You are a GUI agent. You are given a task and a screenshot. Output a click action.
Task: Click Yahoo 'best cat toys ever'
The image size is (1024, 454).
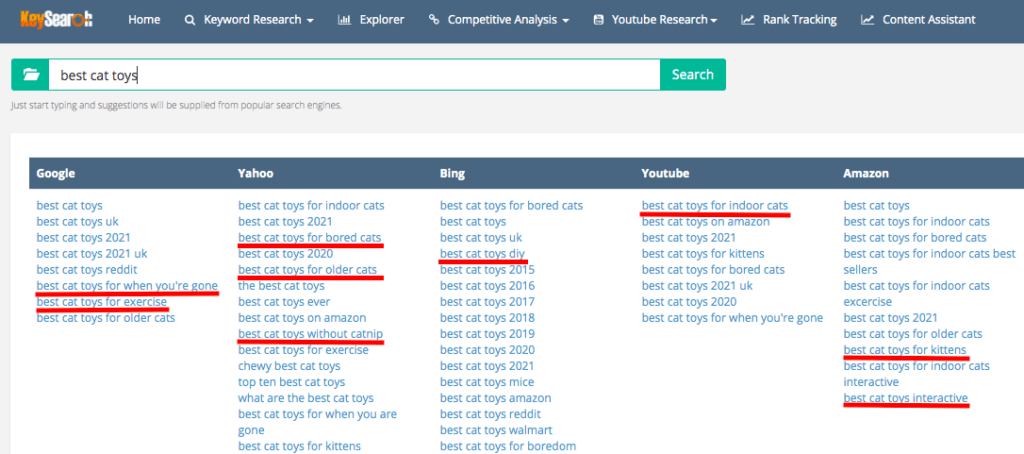click(x=284, y=302)
